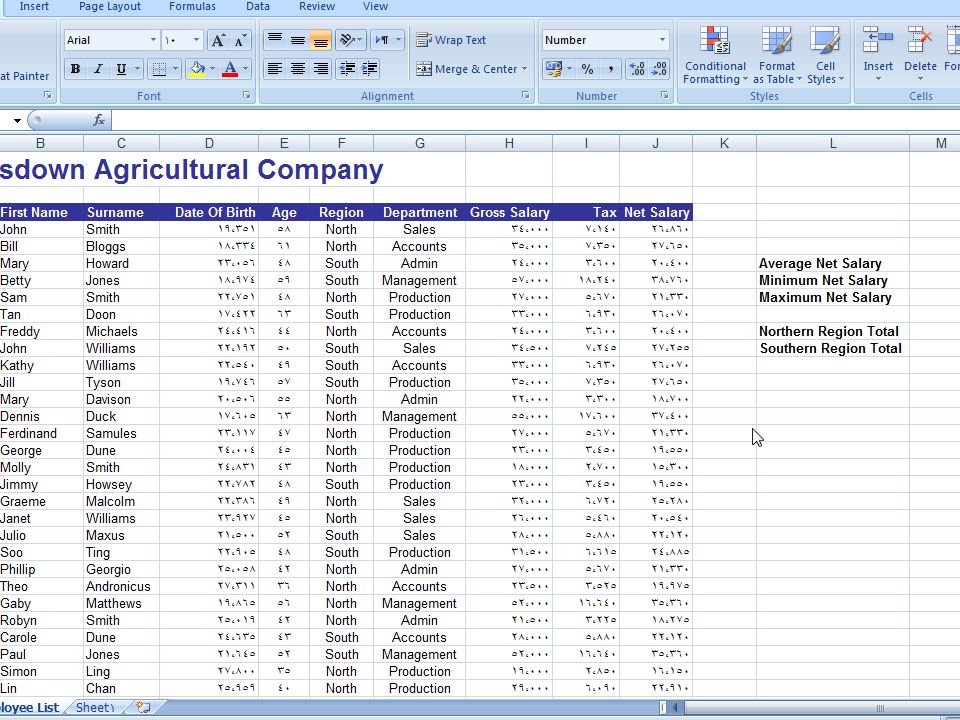This screenshot has width=960, height=720.
Task: Click the Merge & Center button
Action: pos(467,69)
